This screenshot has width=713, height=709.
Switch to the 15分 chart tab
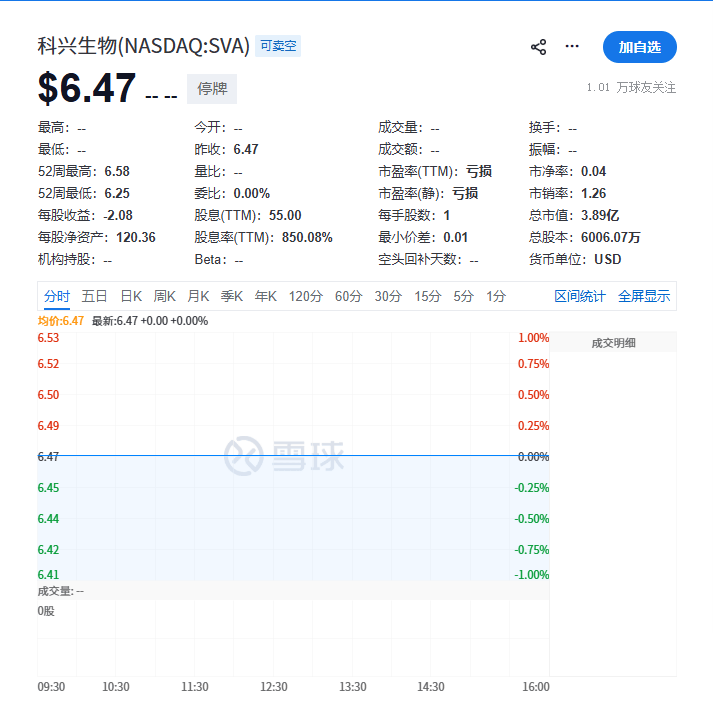point(428,296)
